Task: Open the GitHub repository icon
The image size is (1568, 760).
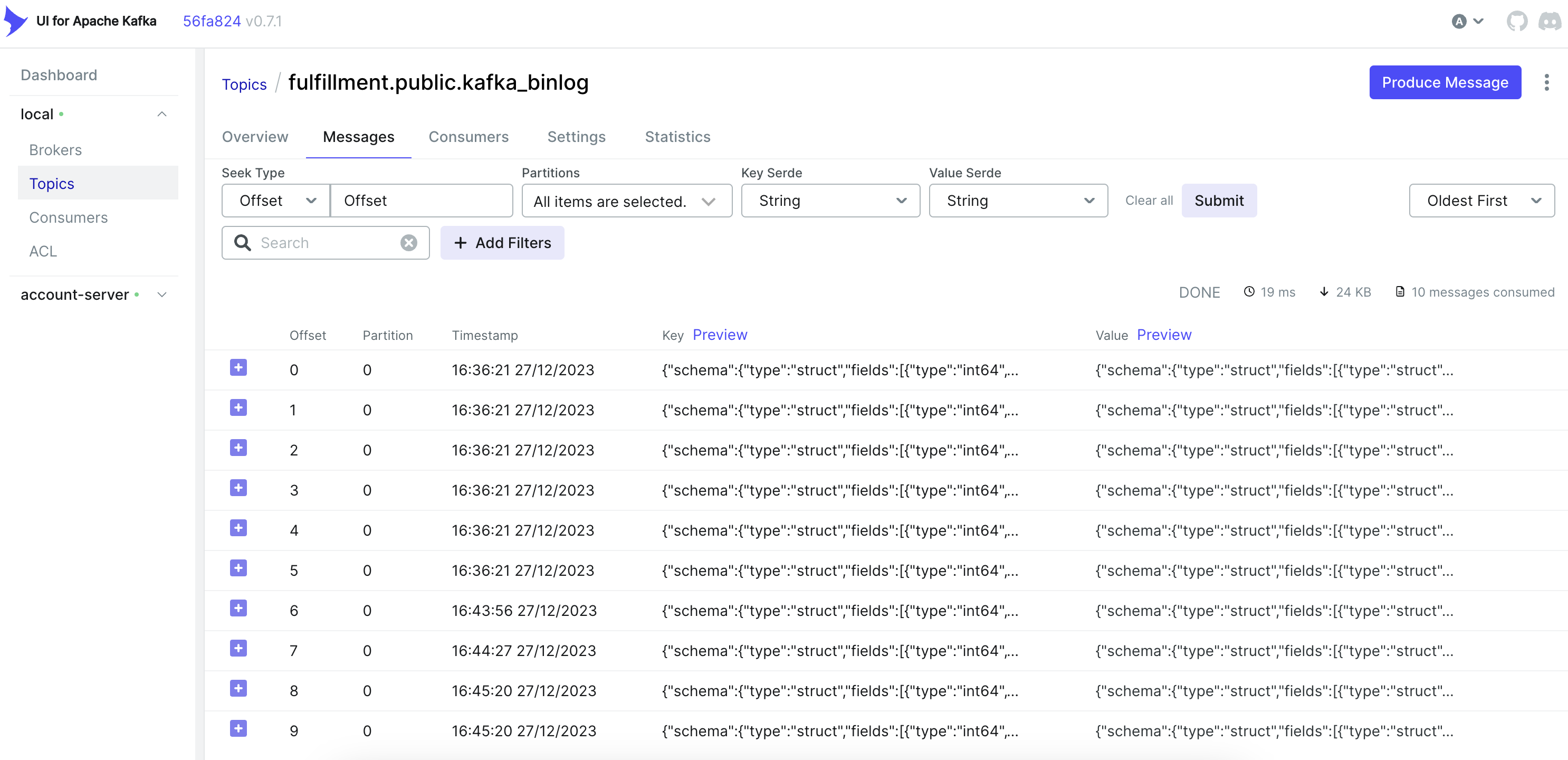Action: 1516,21
